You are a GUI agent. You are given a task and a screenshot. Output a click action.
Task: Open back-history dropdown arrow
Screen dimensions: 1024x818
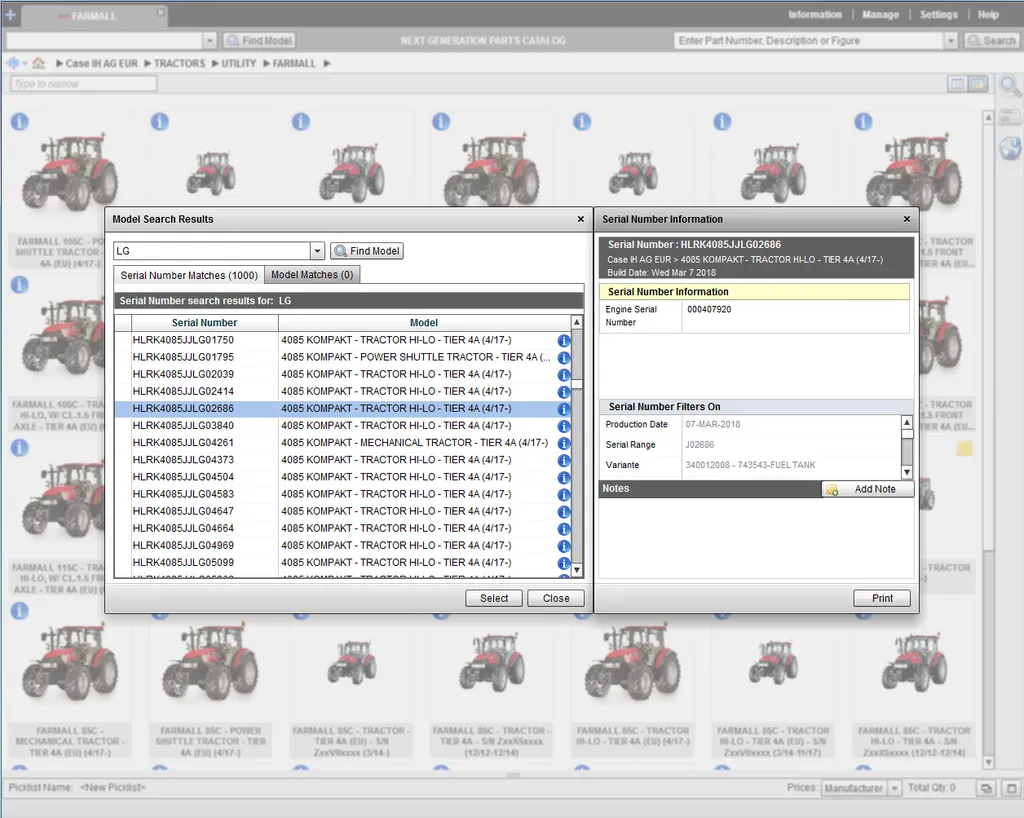coord(25,63)
